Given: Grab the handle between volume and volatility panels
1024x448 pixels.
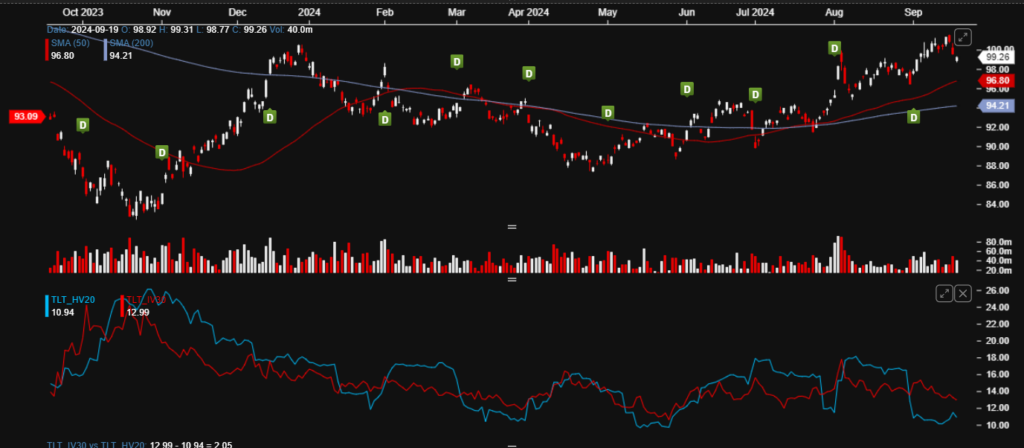Looking at the screenshot, I should pyautogui.click(x=512, y=280).
